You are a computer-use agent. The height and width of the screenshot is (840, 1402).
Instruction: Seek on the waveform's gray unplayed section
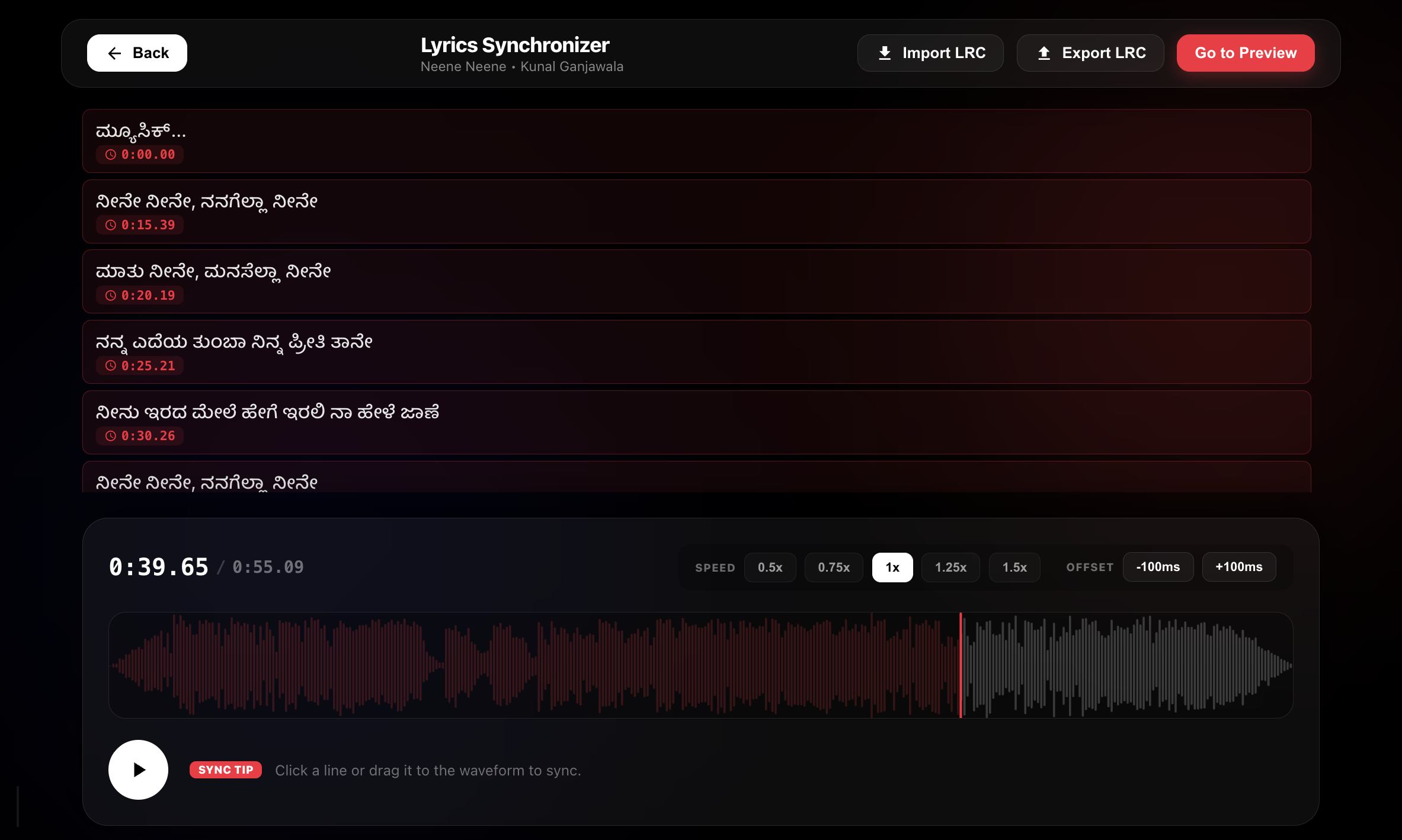[x=1126, y=665]
